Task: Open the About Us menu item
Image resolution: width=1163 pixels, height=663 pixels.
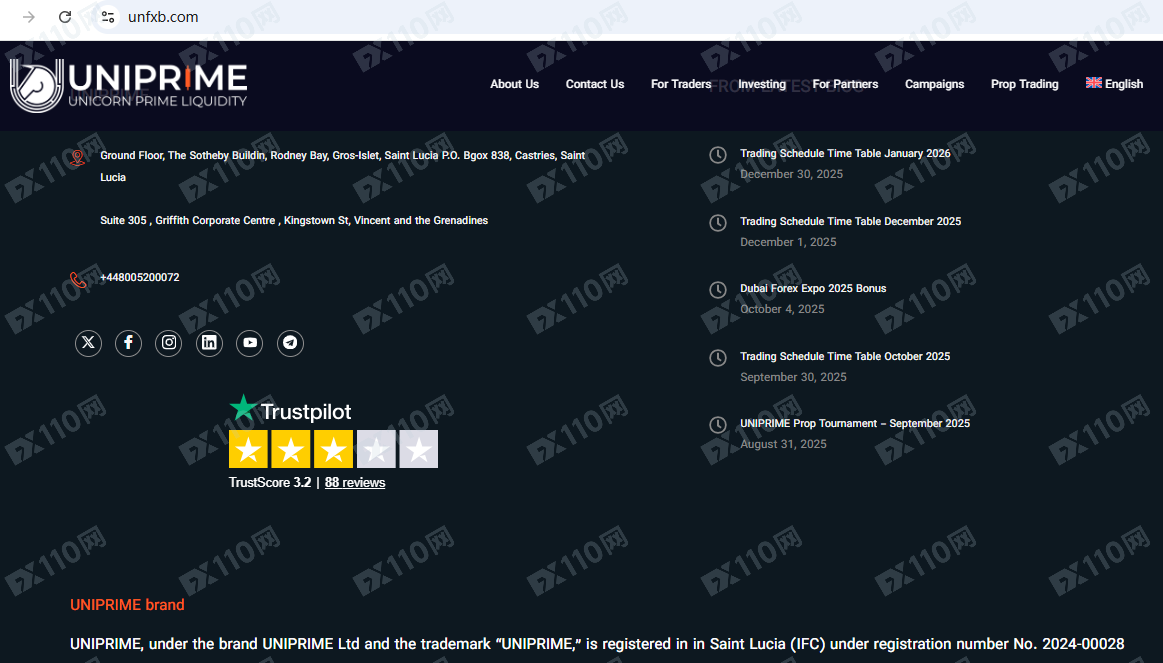Action: 514,84
